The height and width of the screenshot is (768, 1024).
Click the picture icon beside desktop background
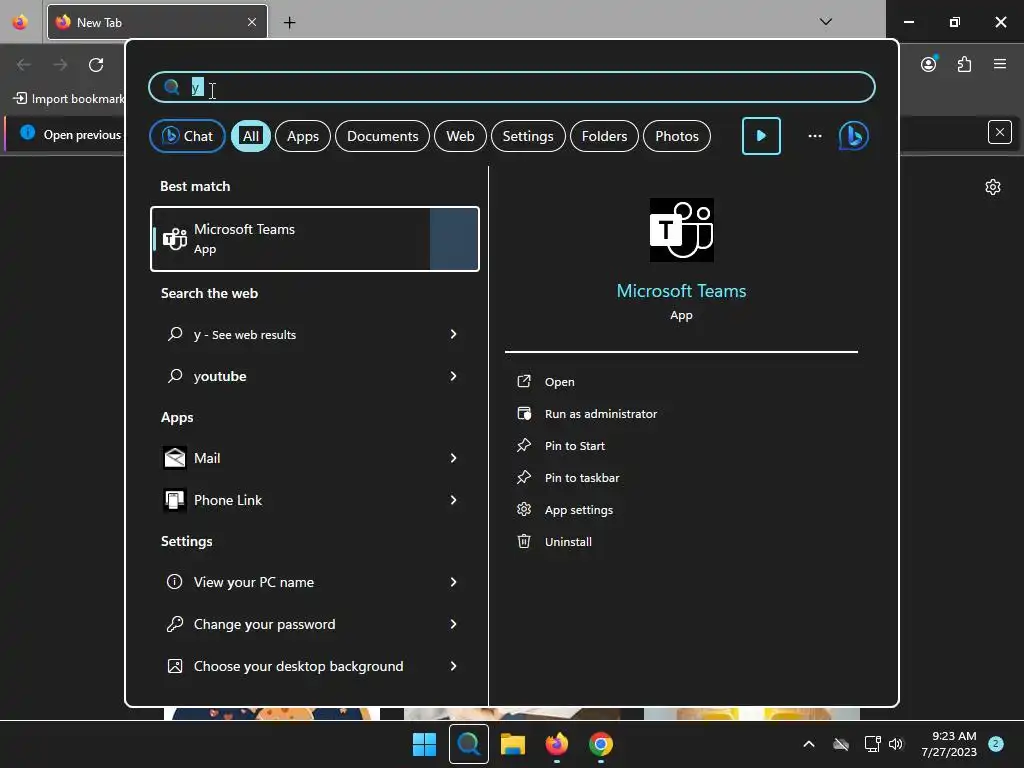point(174,666)
